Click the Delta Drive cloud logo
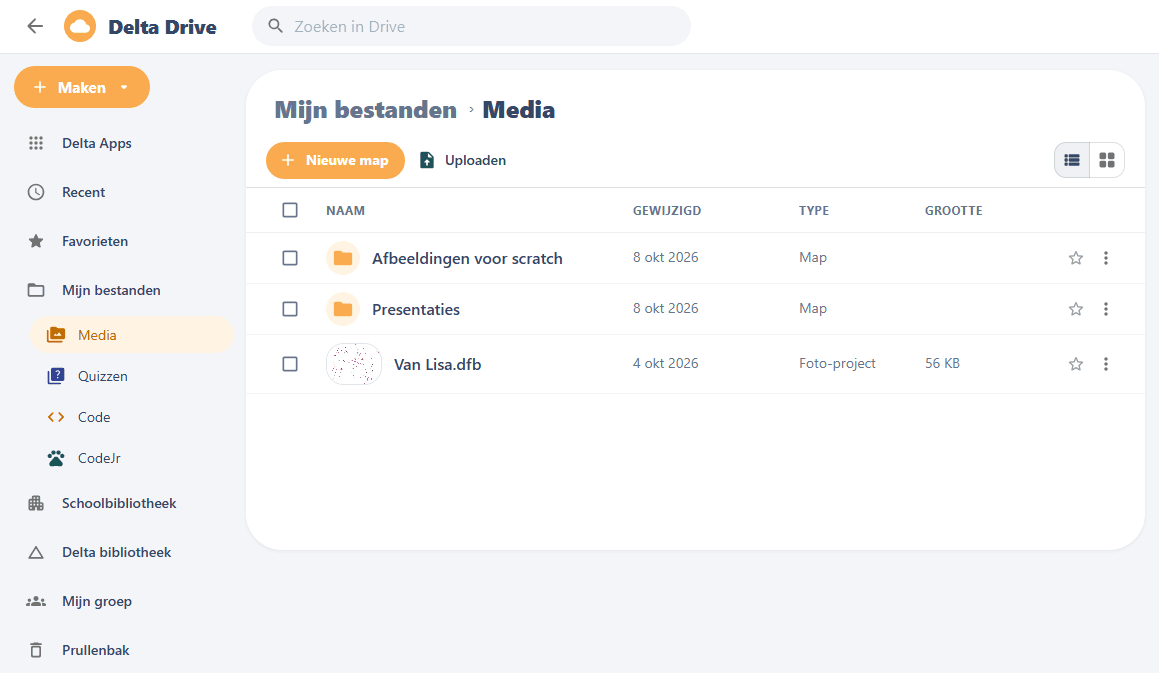Screen dimensions: 1159x673 click(80, 27)
